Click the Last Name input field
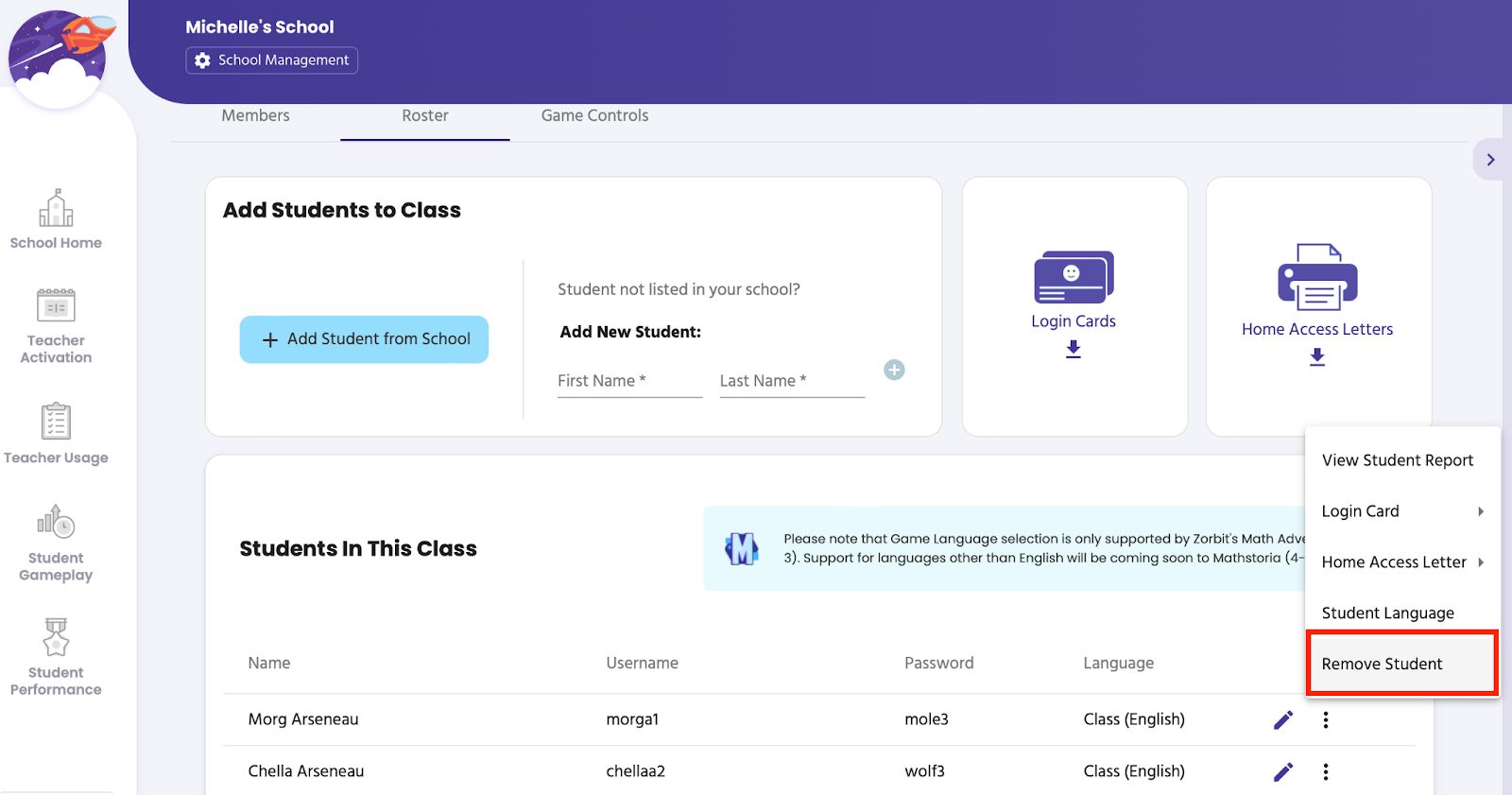This screenshot has width=1512, height=795. click(x=792, y=381)
